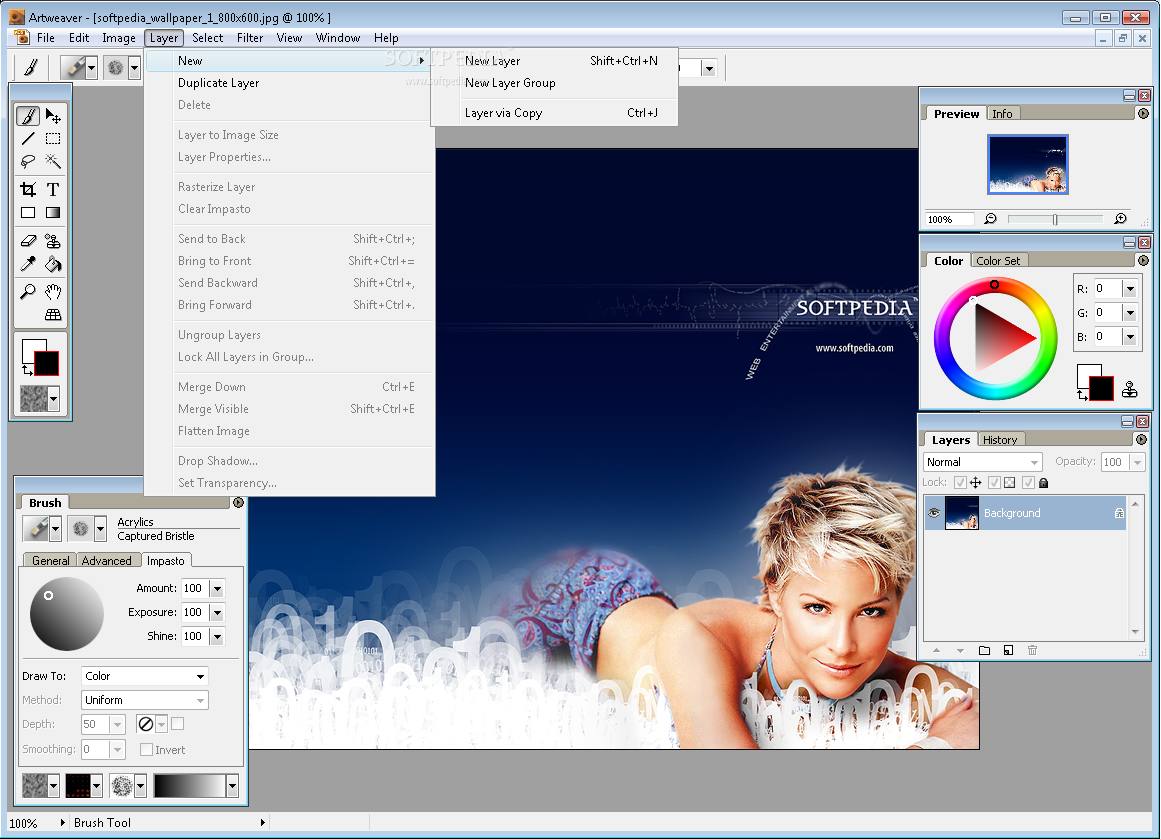1161x839 pixels.
Task: Select the Move tool in toolbox
Action: (x=53, y=116)
